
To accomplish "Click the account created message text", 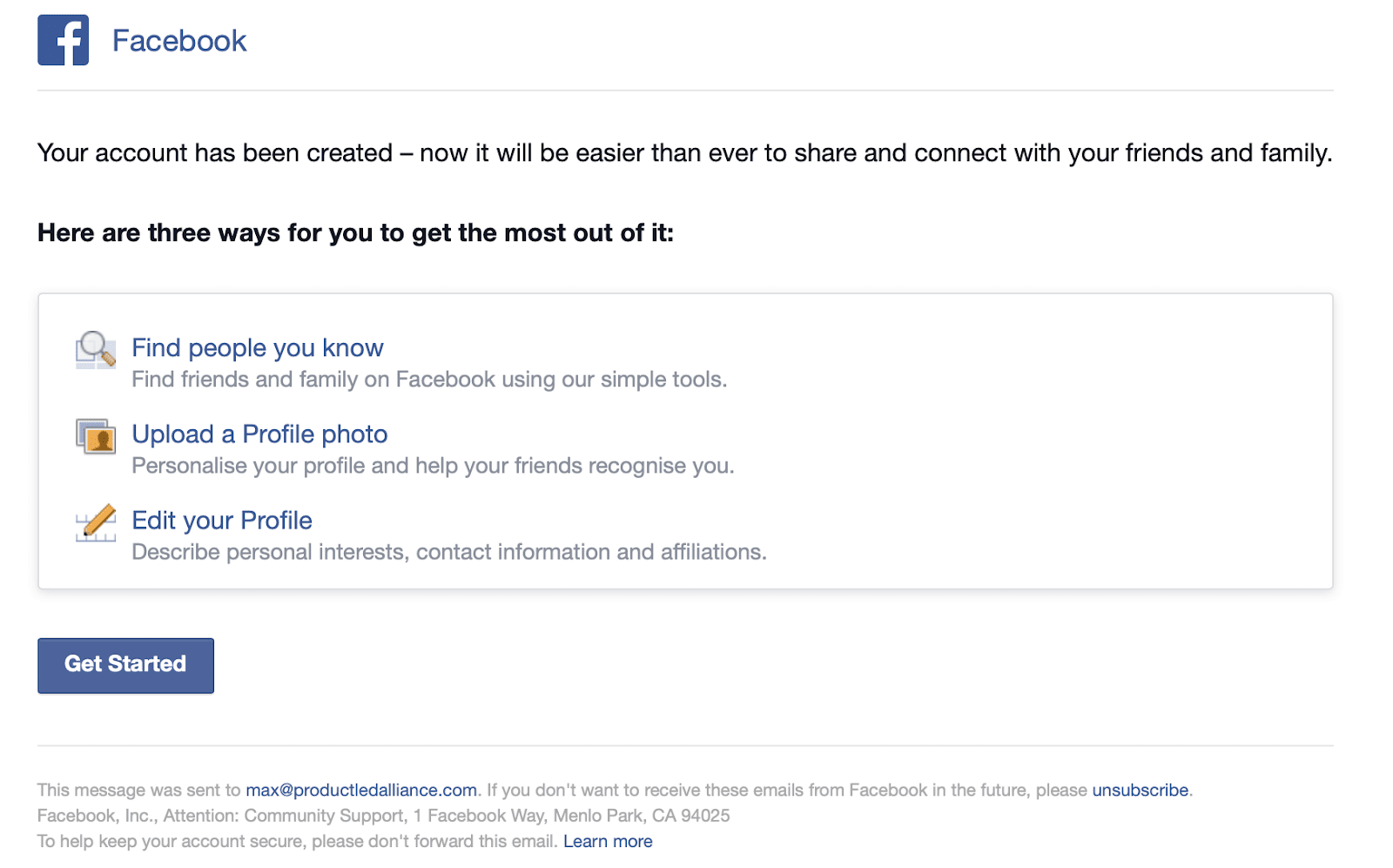I will [684, 152].
